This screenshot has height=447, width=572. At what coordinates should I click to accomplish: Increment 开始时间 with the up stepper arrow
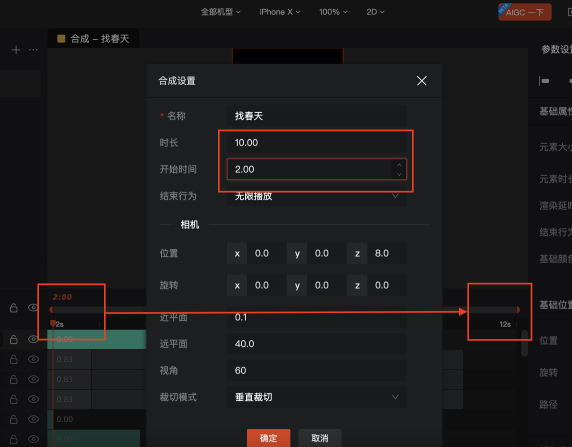tap(399, 165)
